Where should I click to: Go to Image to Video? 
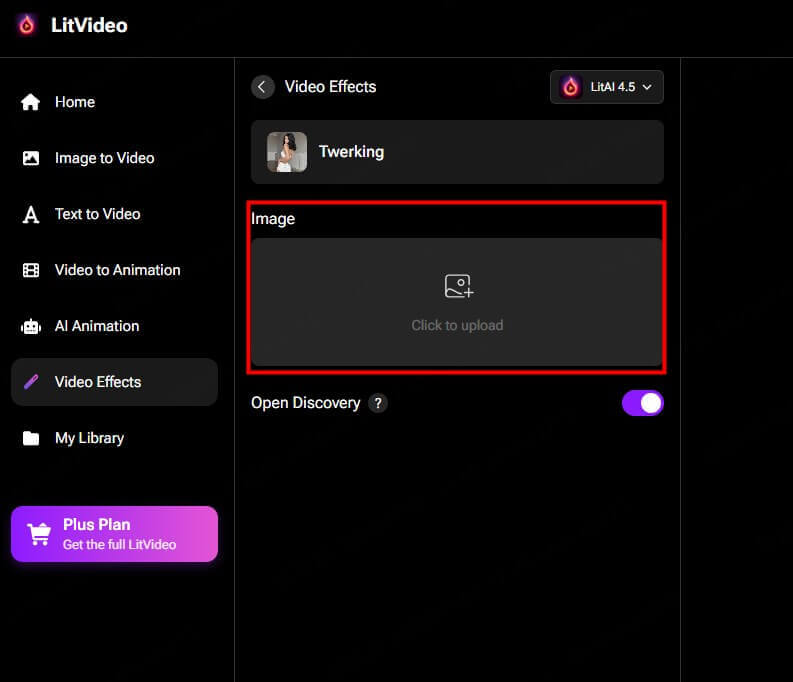pyautogui.click(x=115, y=158)
